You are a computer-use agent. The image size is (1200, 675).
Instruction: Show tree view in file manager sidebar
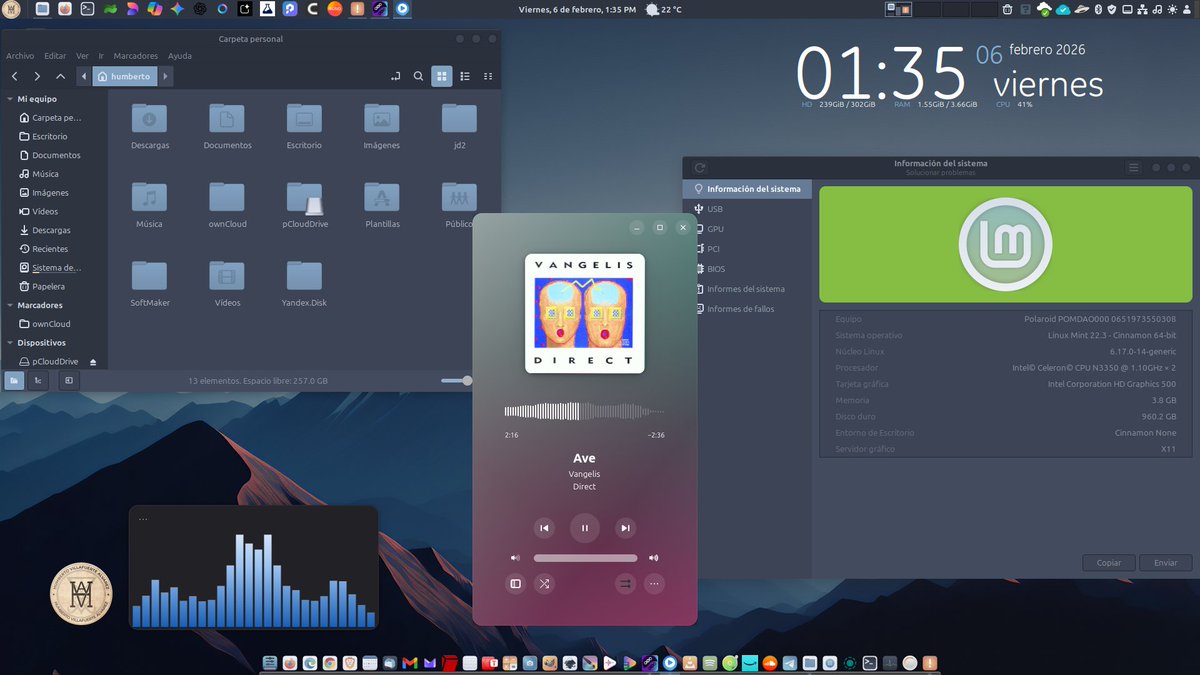(x=38, y=380)
